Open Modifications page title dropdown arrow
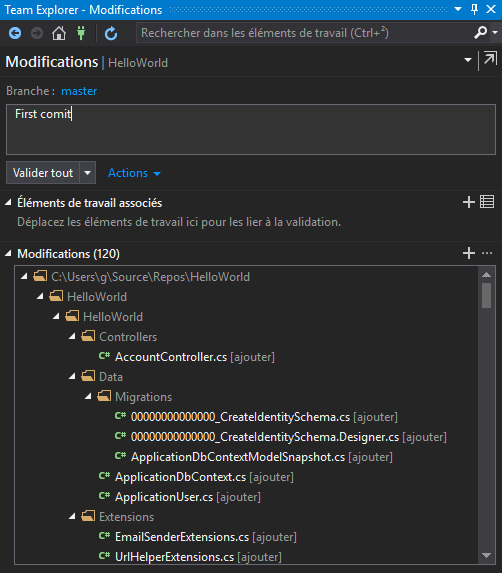502x573 pixels. coord(468,60)
